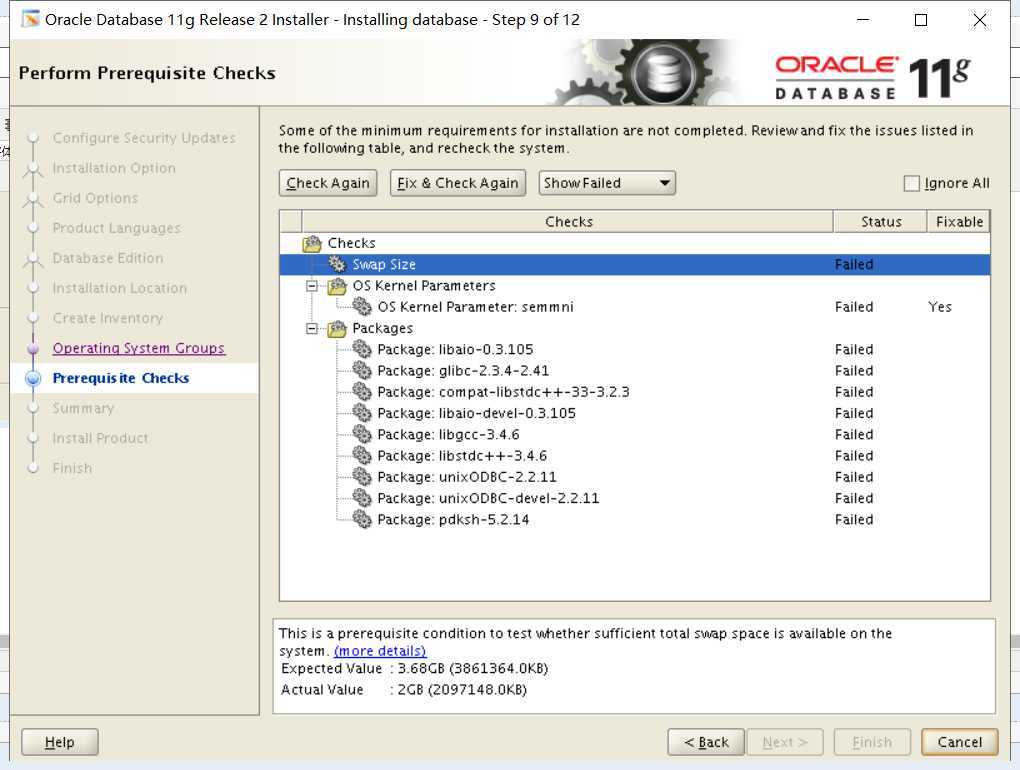Select Package: libgcc-3.4.6 row

point(635,434)
